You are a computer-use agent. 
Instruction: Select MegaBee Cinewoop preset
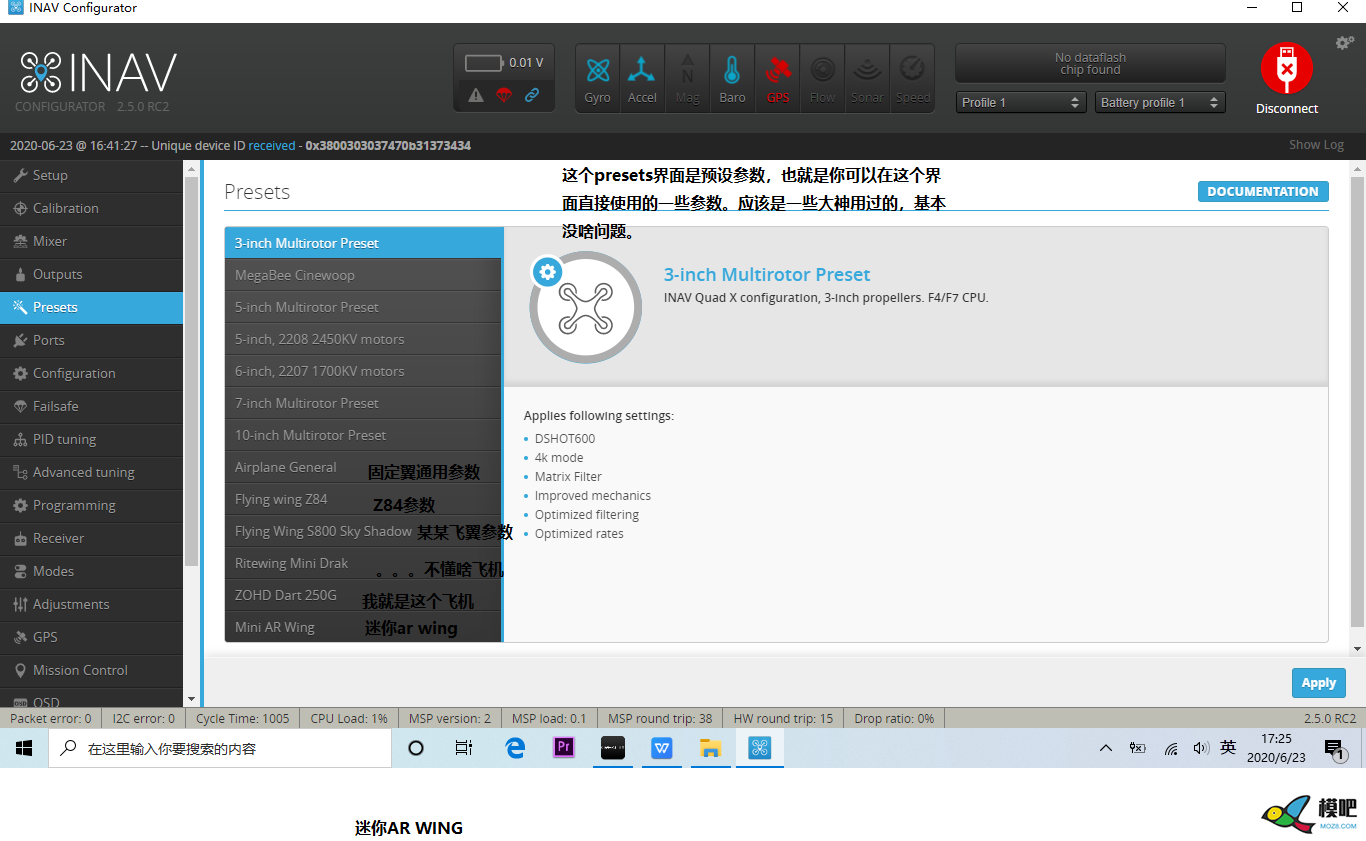coord(363,275)
